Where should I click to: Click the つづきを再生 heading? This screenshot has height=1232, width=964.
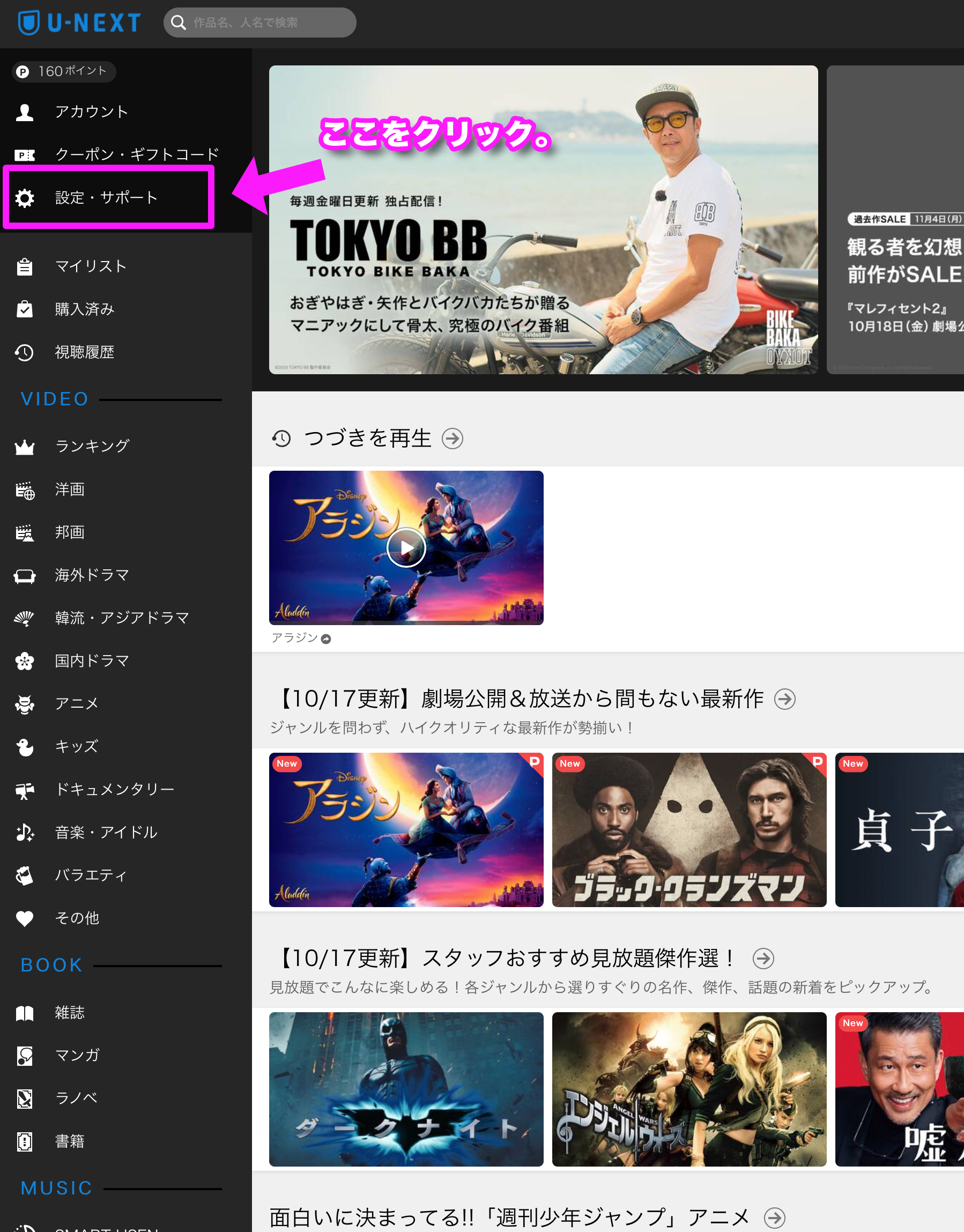[x=368, y=439]
